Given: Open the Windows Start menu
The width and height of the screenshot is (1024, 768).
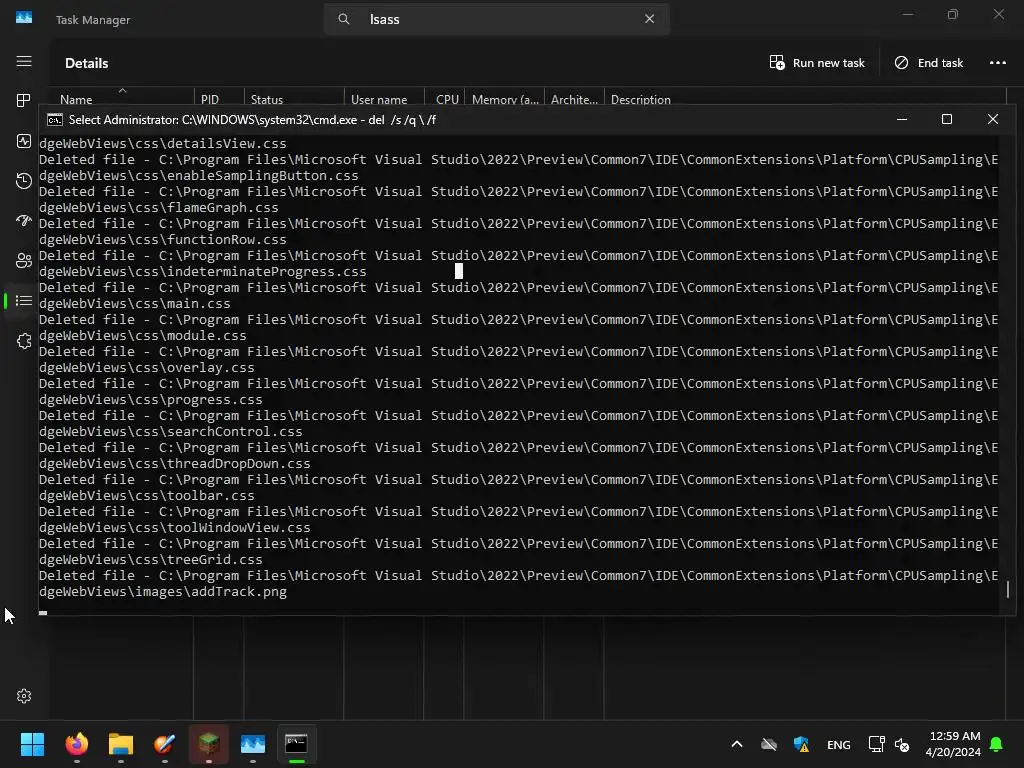Looking at the screenshot, I should point(32,744).
